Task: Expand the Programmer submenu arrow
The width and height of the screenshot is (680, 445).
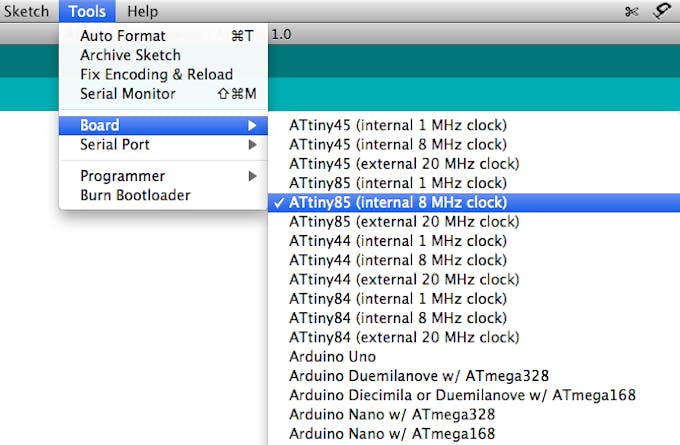Action: click(252, 176)
